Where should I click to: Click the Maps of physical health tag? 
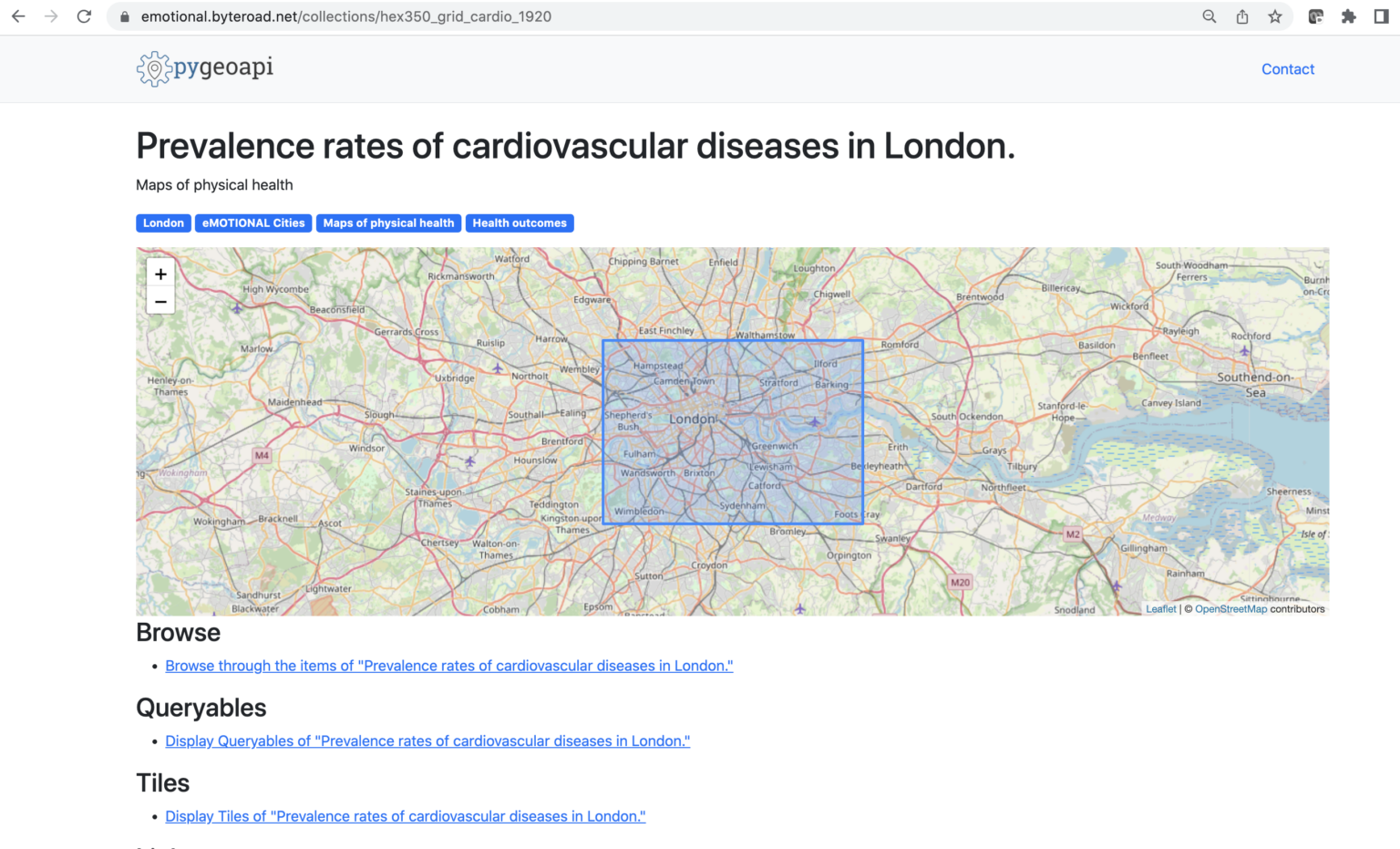(388, 223)
